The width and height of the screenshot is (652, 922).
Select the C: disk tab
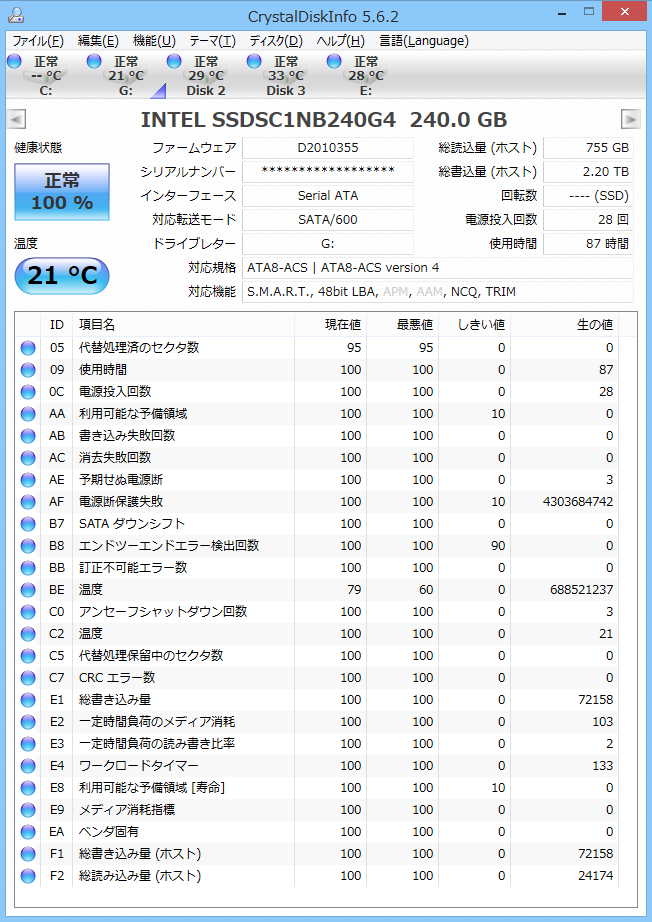coord(39,76)
